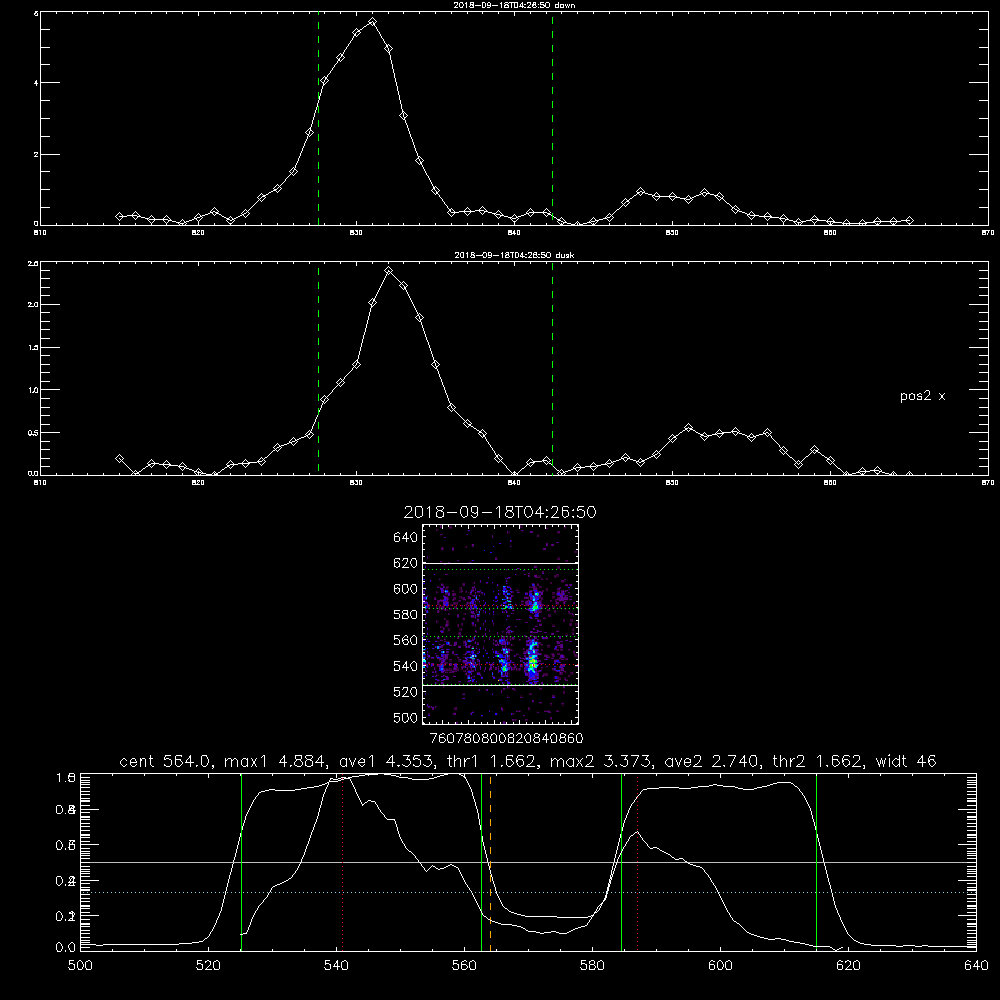Screen dimensions: 1000x1000
Task: Click y-axis label '2' of the dawn plot
Action: pos(36,154)
